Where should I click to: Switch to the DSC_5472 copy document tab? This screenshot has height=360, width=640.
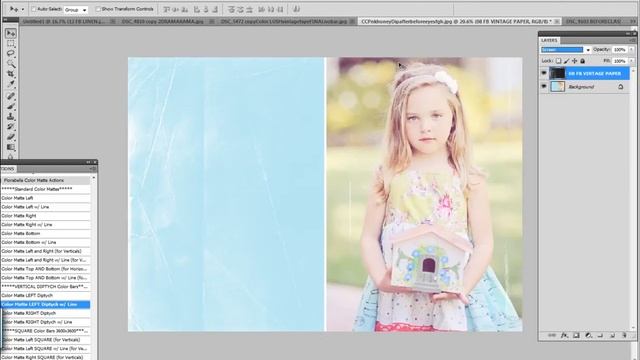coord(284,21)
